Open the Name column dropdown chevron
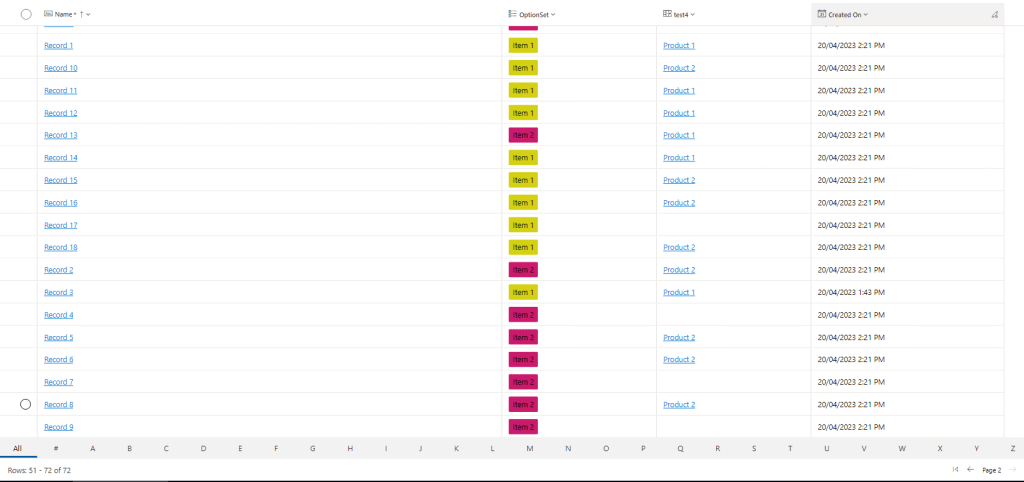 coord(89,14)
